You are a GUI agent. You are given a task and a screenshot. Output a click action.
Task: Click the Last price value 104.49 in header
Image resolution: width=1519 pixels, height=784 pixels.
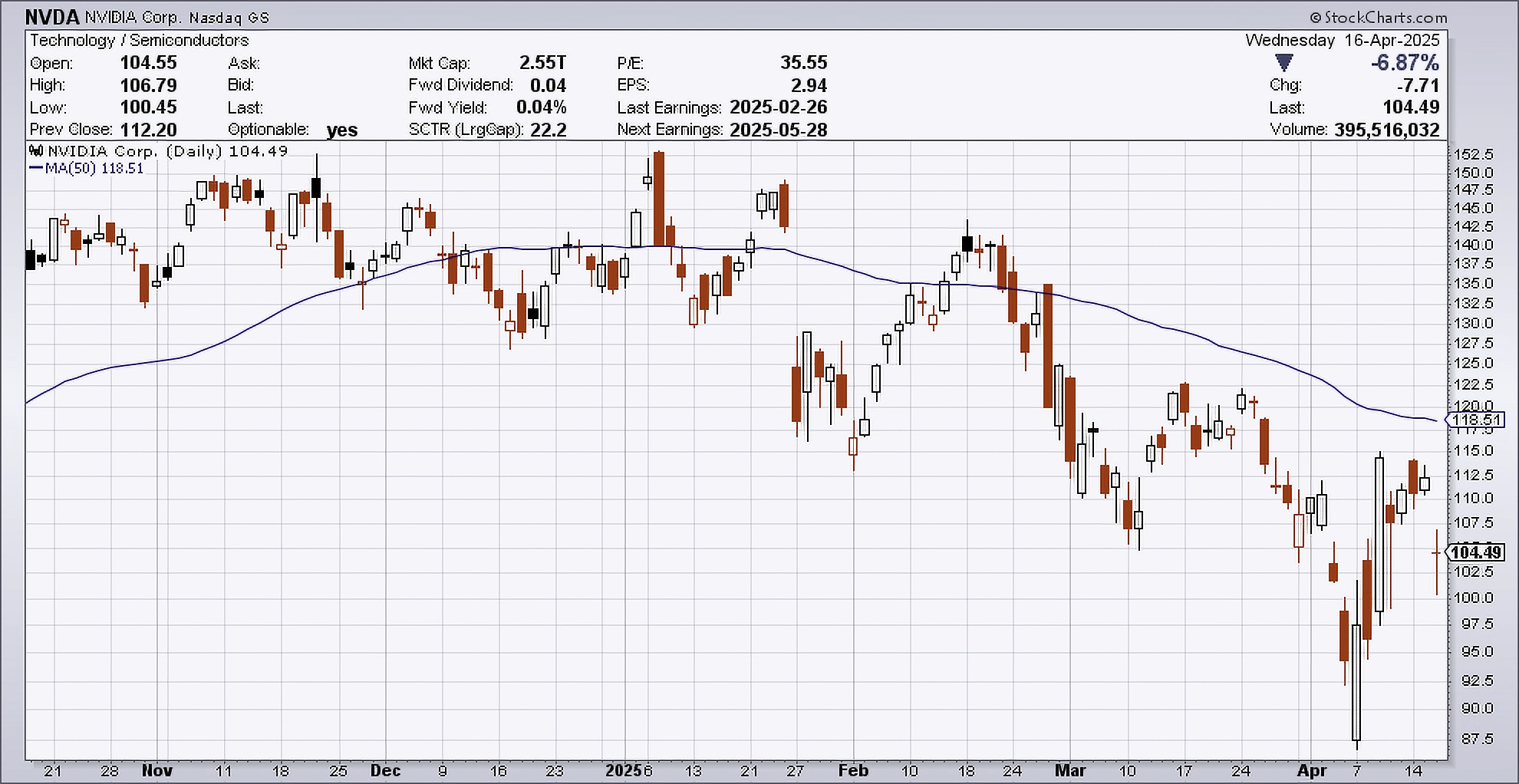(1411, 107)
